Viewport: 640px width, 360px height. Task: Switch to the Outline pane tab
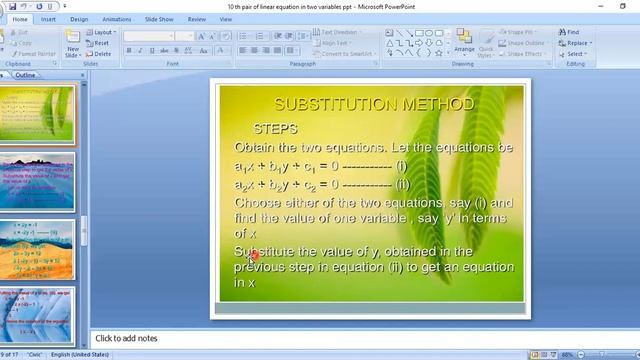(x=25, y=75)
